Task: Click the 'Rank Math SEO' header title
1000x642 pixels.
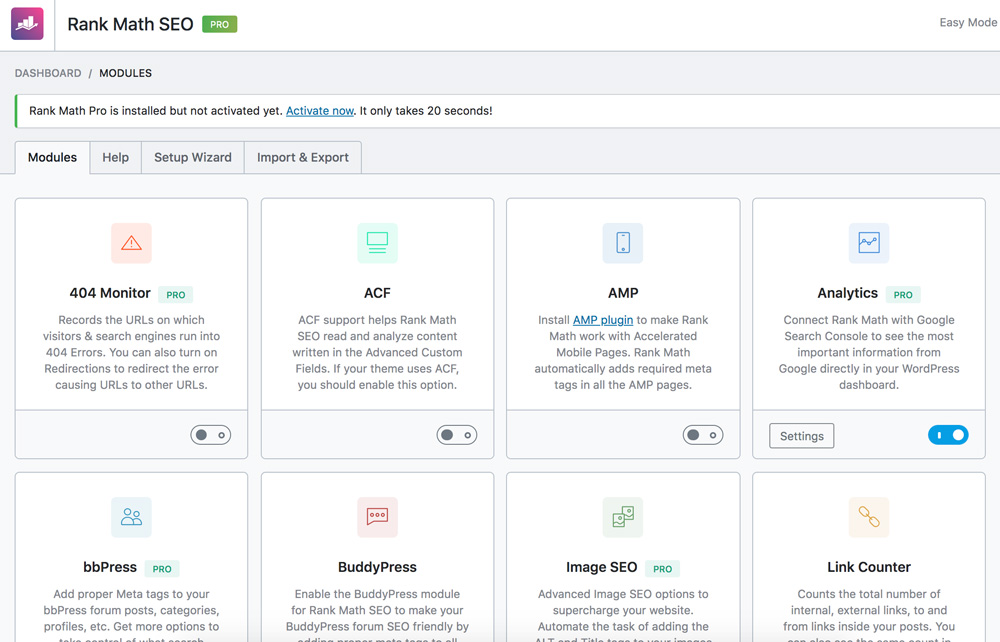Action: point(130,24)
